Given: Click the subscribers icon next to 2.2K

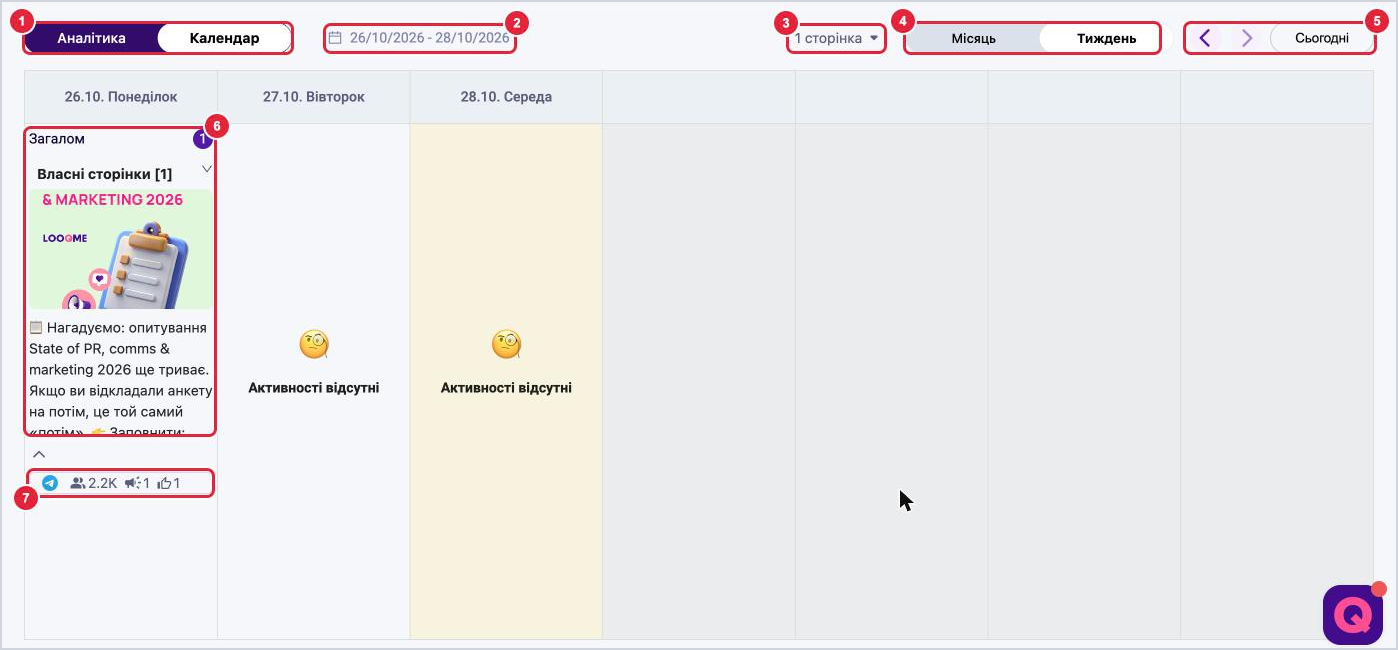Looking at the screenshot, I should point(78,483).
